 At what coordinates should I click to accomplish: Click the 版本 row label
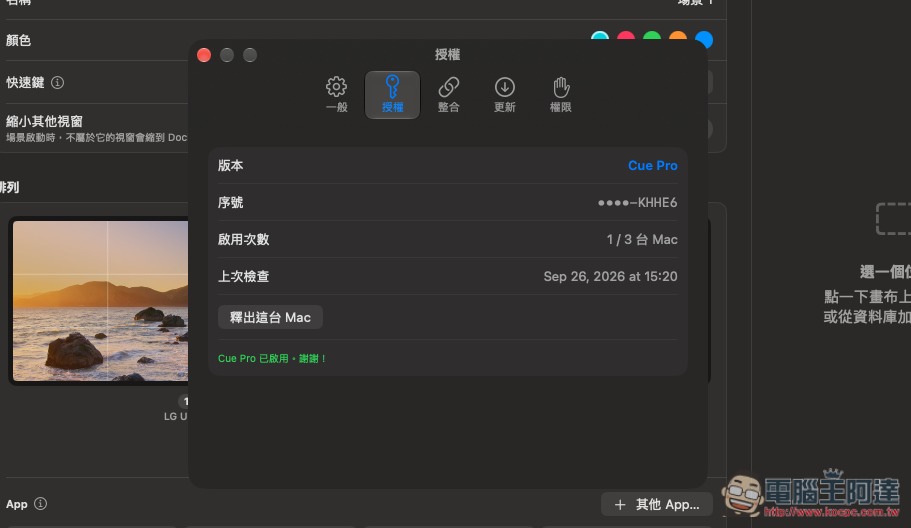coord(231,166)
